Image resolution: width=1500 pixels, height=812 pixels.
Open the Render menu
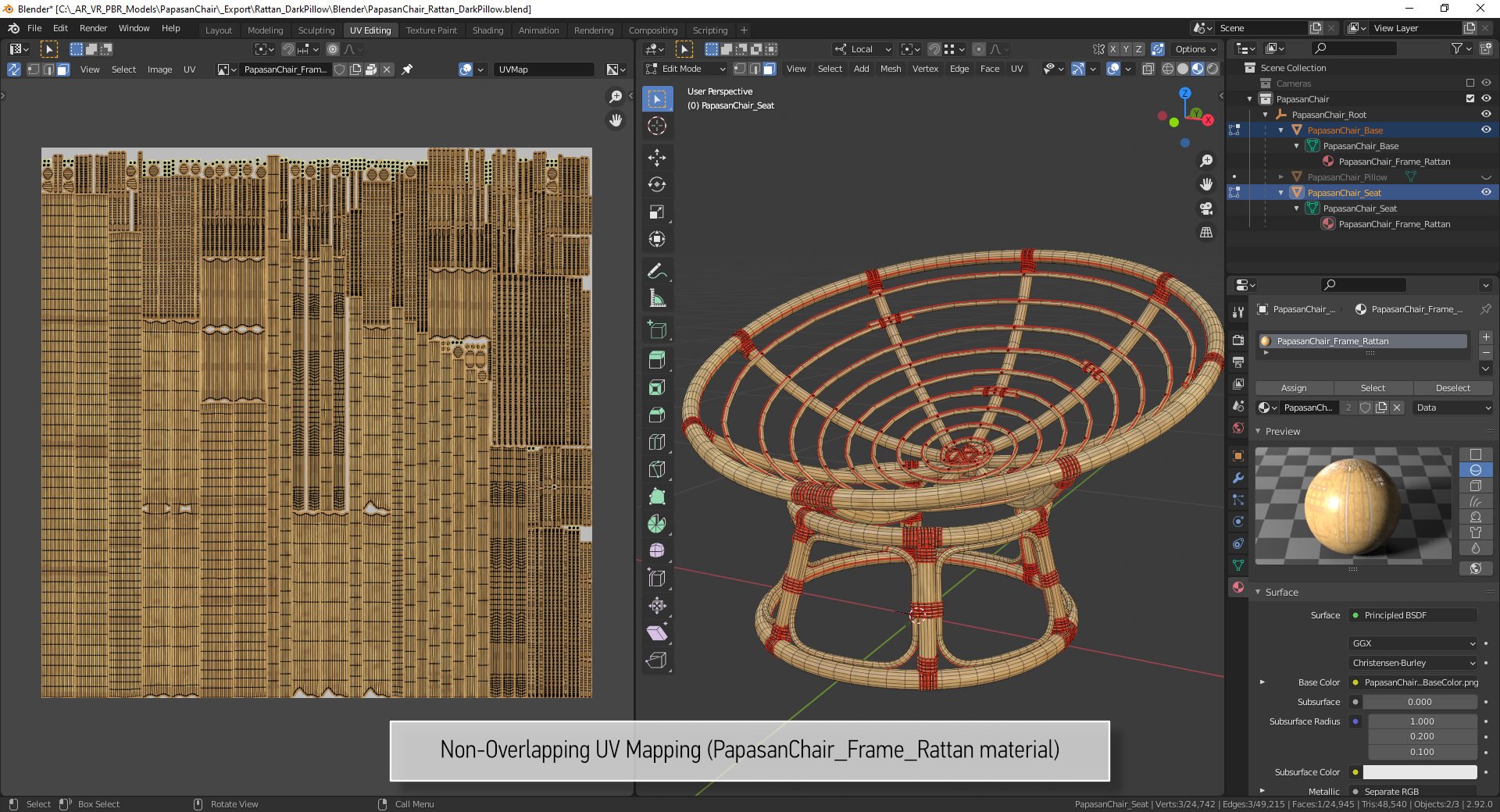coord(93,28)
